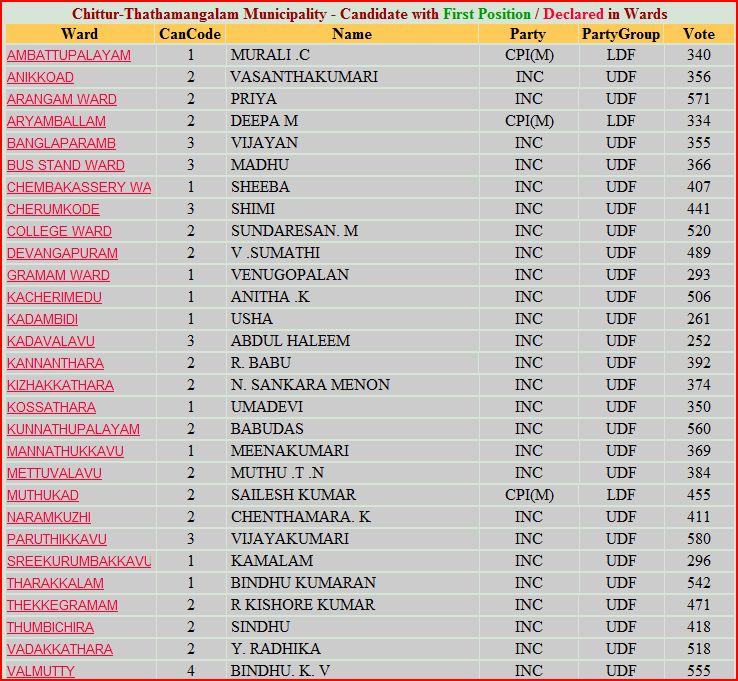Click the Ward column header
The width and height of the screenshot is (738, 681).
80,34
